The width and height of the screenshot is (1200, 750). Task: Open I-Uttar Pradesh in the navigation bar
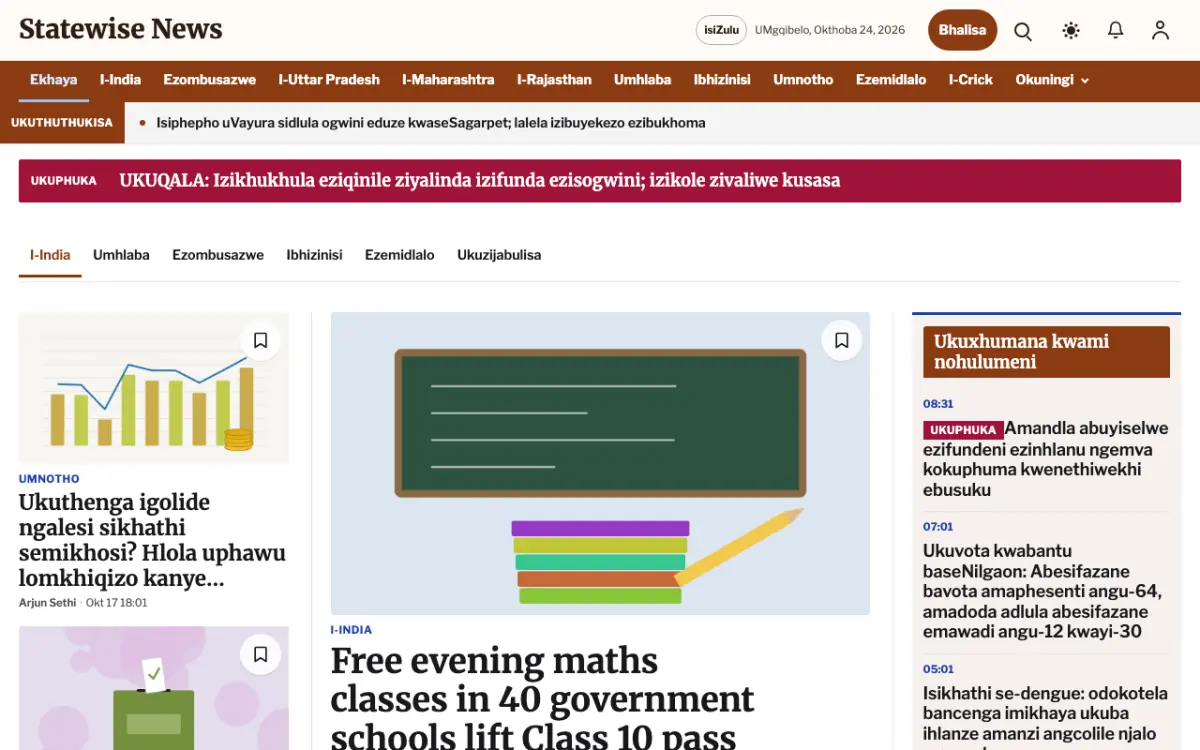(329, 80)
